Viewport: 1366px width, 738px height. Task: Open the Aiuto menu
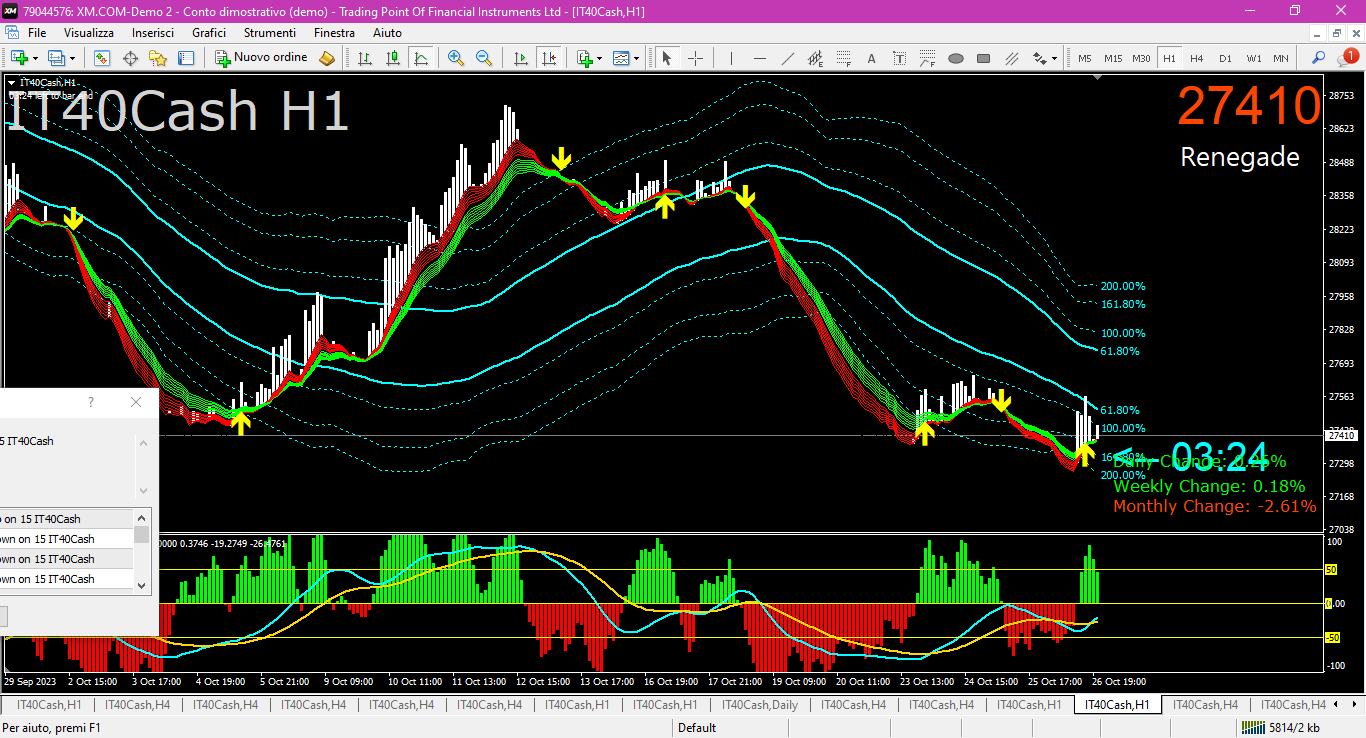(x=387, y=33)
